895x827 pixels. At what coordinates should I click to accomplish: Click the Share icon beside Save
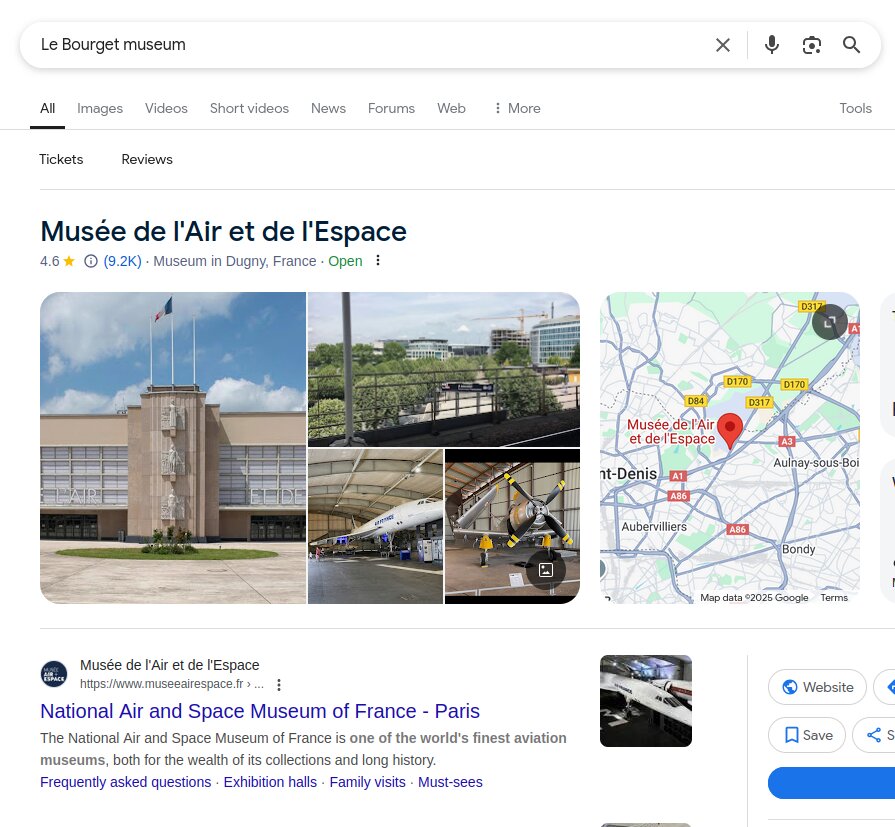pos(875,735)
